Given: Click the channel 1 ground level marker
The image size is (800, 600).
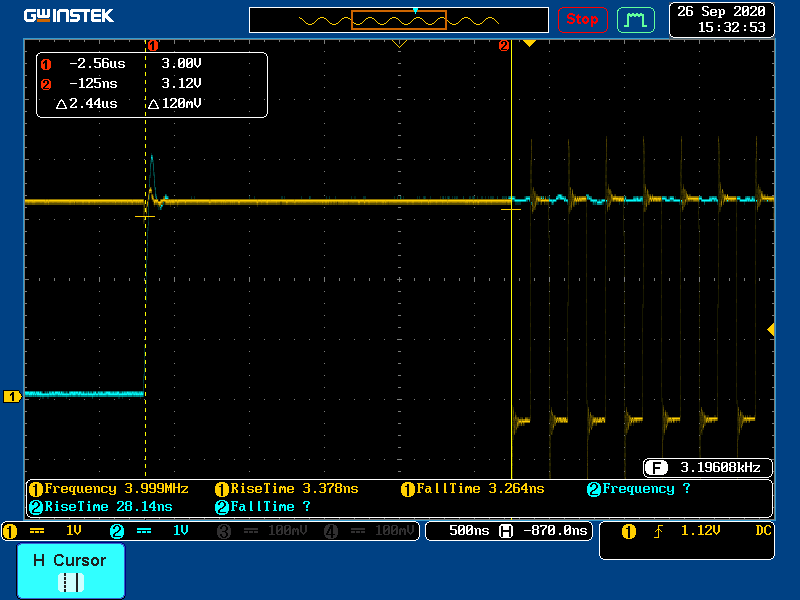Looking at the screenshot, I should (x=13, y=397).
